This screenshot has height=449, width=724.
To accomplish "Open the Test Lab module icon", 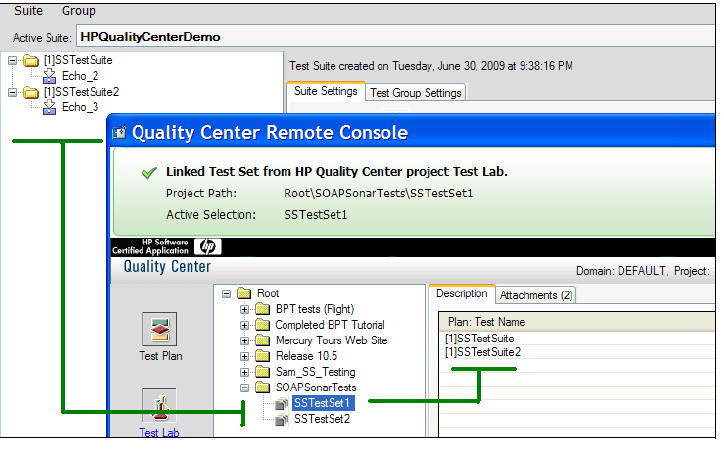I will coord(159,405).
